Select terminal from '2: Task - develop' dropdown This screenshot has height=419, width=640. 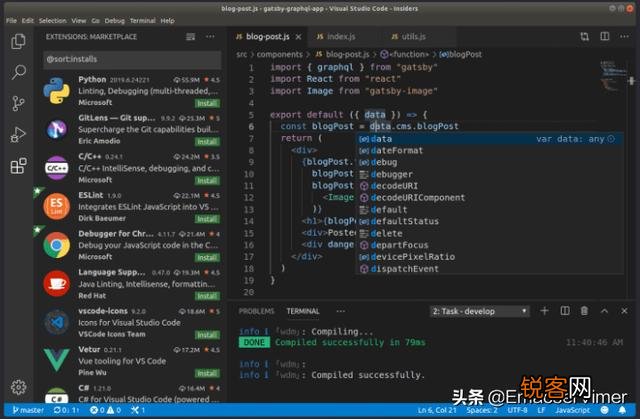pyautogui.click(x=480, y=311)
